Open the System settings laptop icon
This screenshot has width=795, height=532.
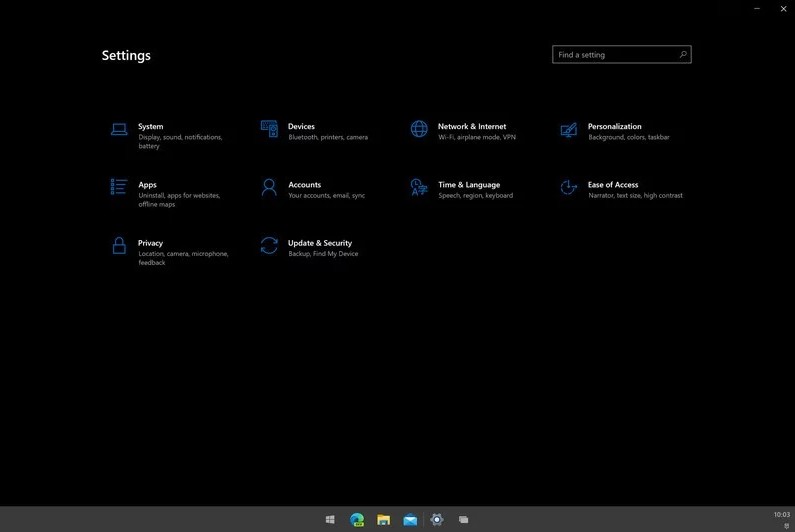119,129
